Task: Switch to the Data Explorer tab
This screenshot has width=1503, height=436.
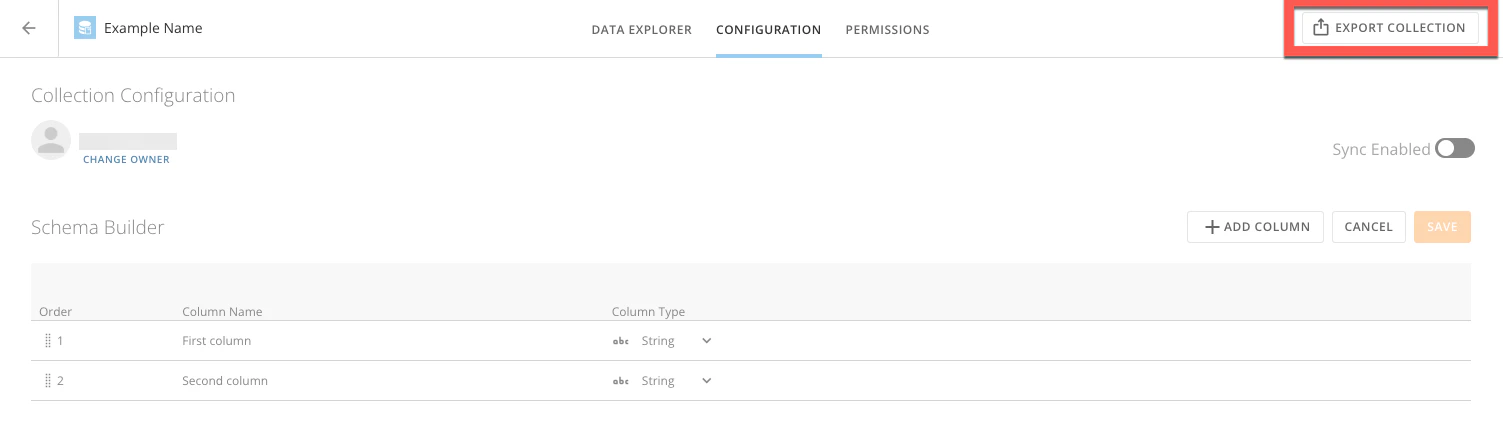Action: coord(641,30)
